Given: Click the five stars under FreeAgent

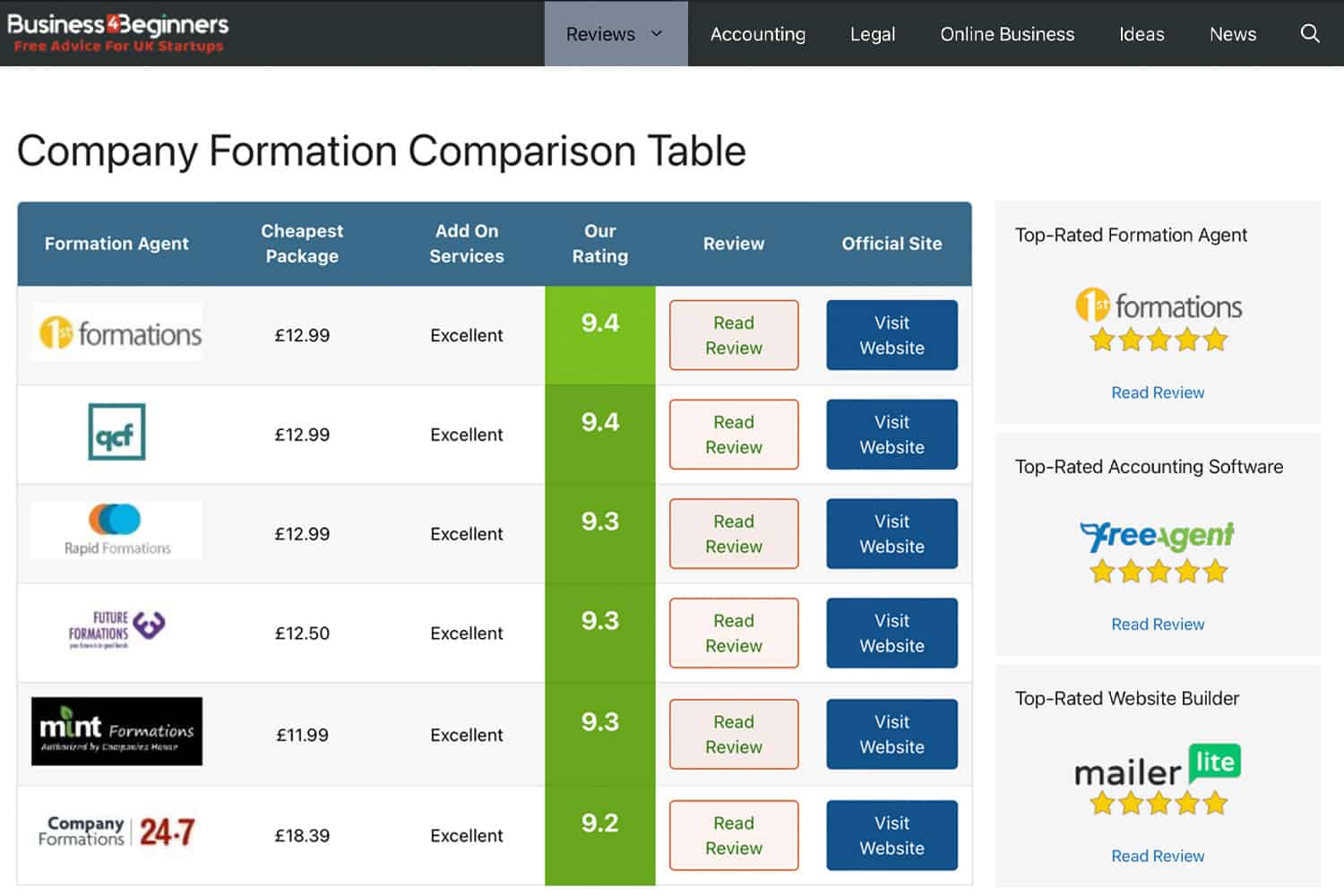Looking at the screenshot, I should point(1158,572).
